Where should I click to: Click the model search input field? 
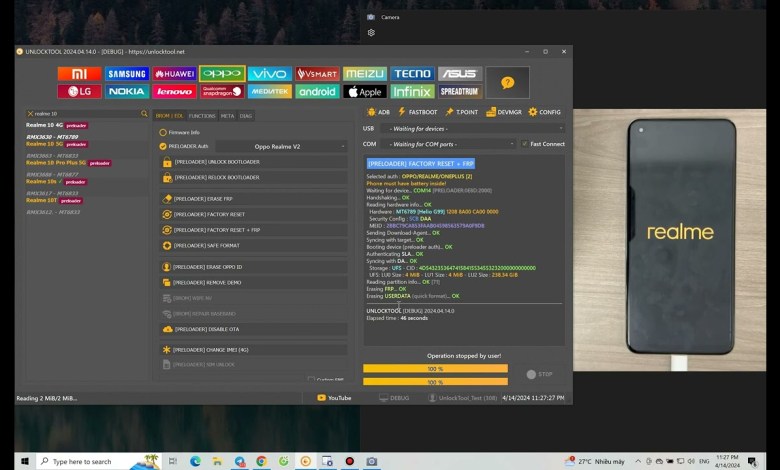[x=87, y=113]
